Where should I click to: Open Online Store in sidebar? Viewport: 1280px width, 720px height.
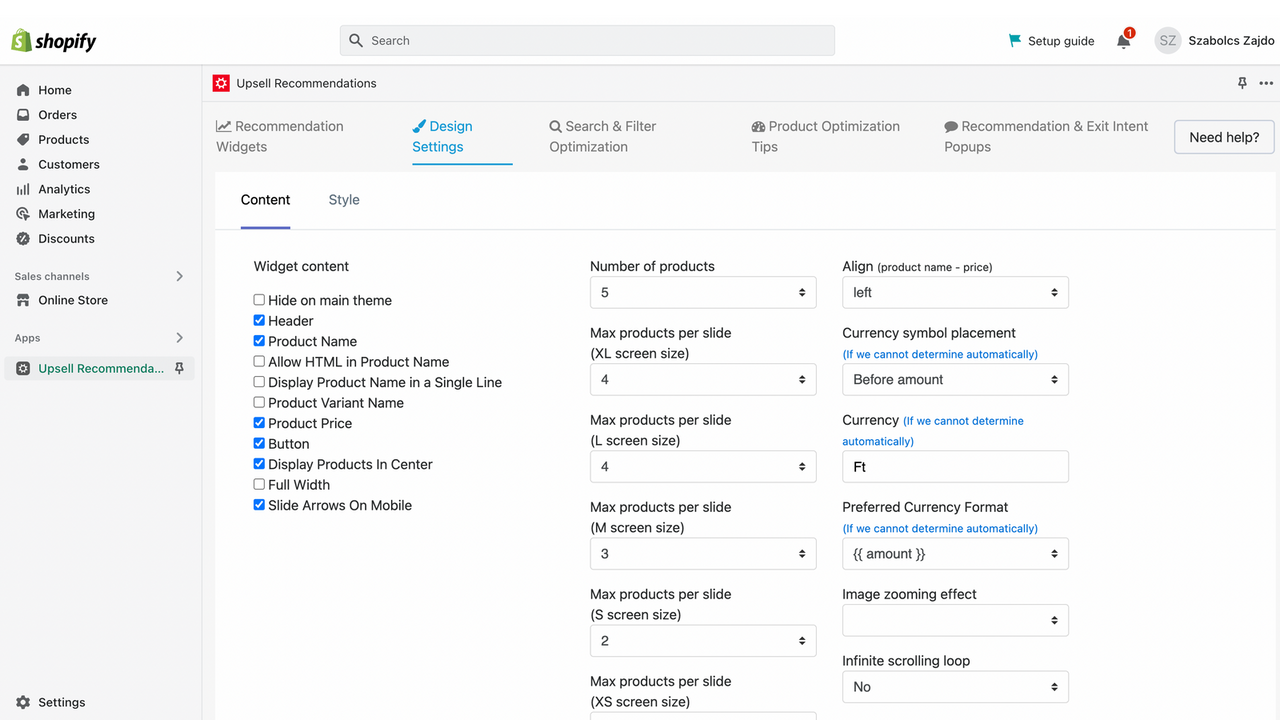click(x=73, y=300)
